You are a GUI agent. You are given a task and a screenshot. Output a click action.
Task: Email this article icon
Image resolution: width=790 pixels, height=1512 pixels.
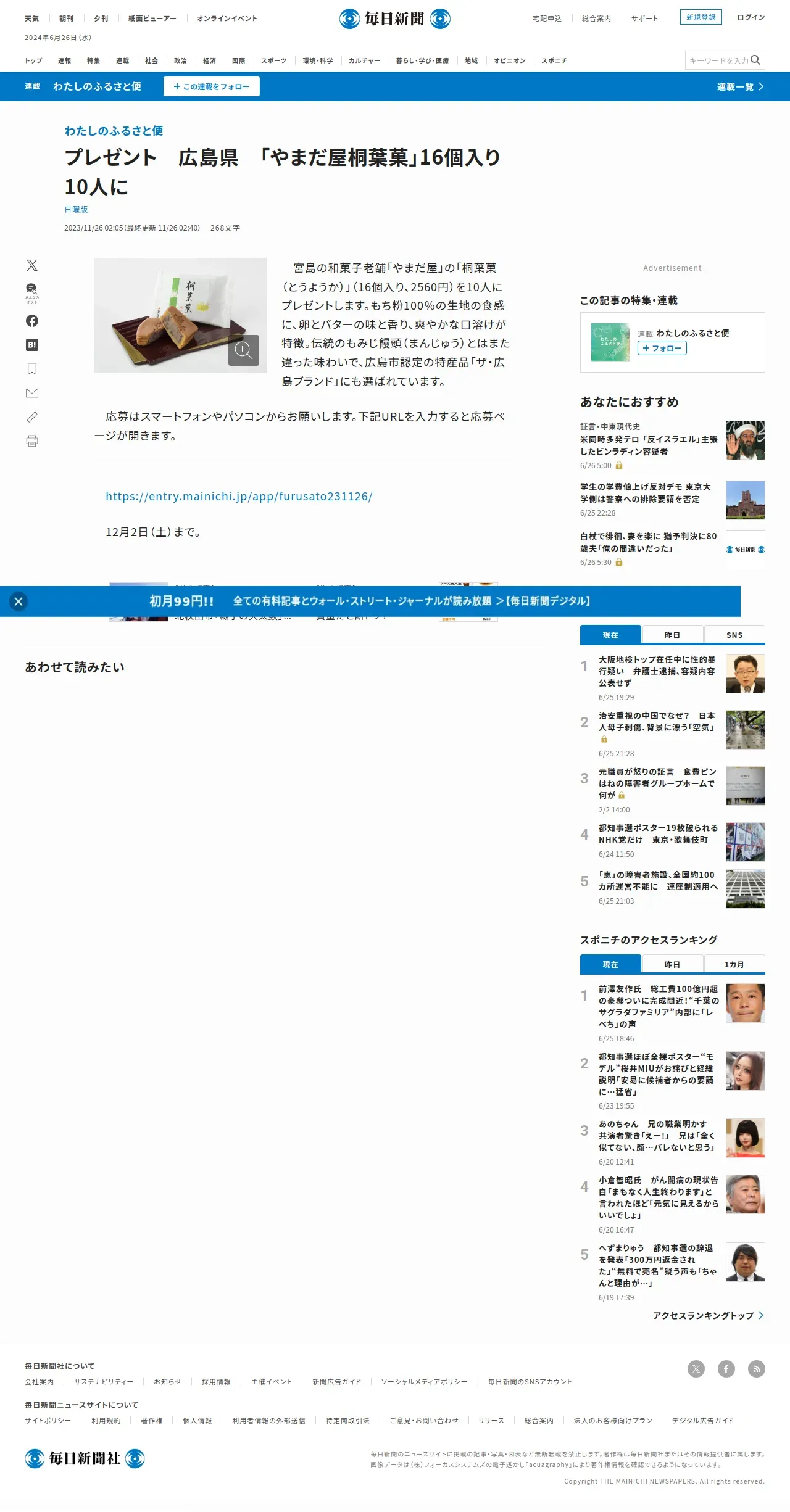32,393
